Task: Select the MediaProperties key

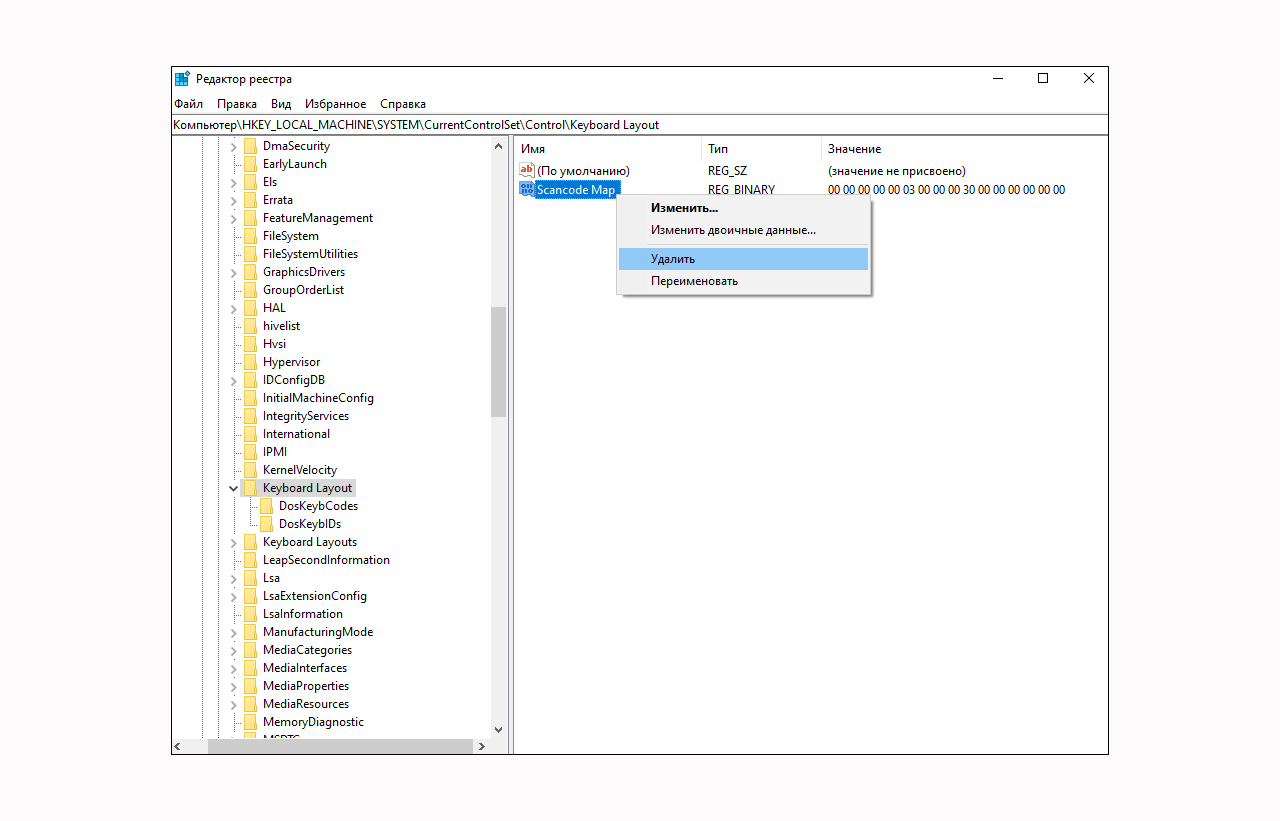Action: [x=306, y=686]
